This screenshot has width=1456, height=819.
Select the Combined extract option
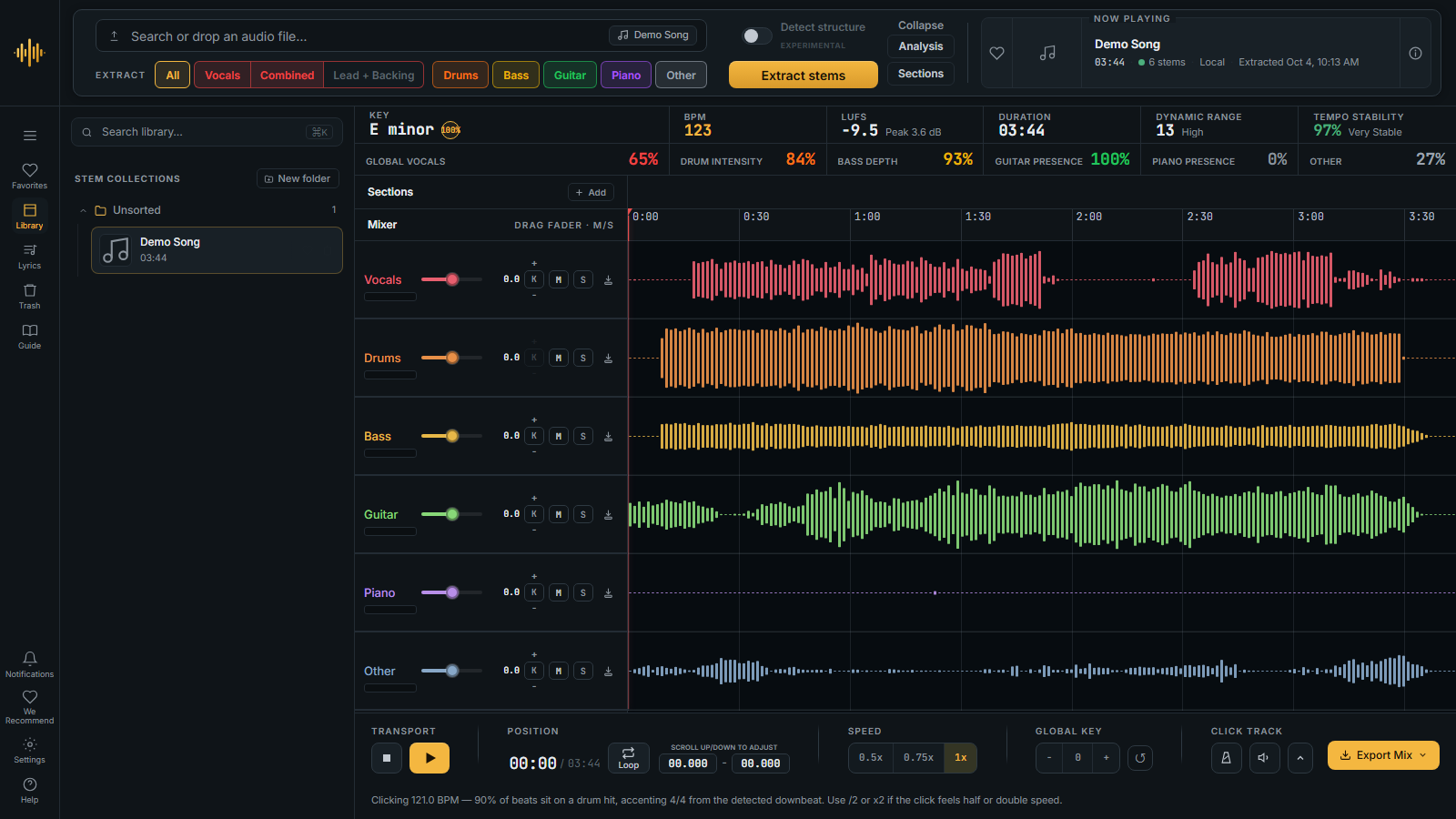pyautogui.click(x=288, y=76)
